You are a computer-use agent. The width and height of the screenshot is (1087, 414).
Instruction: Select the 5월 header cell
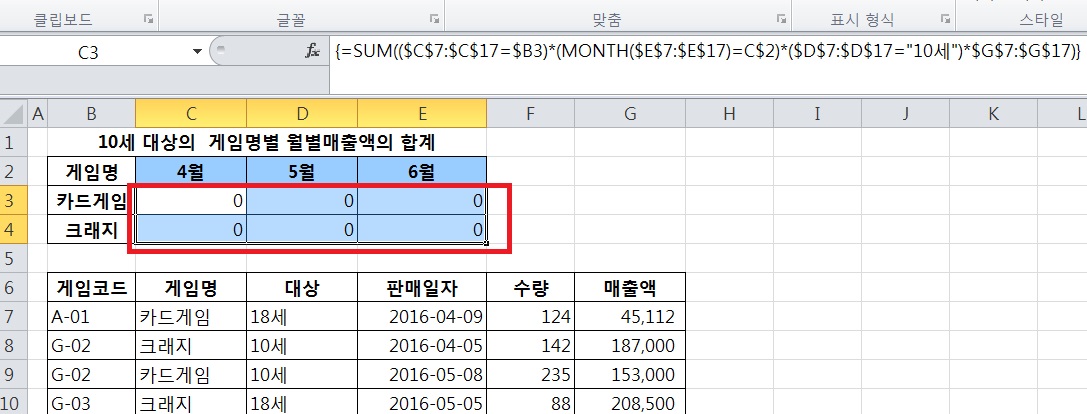301,171
